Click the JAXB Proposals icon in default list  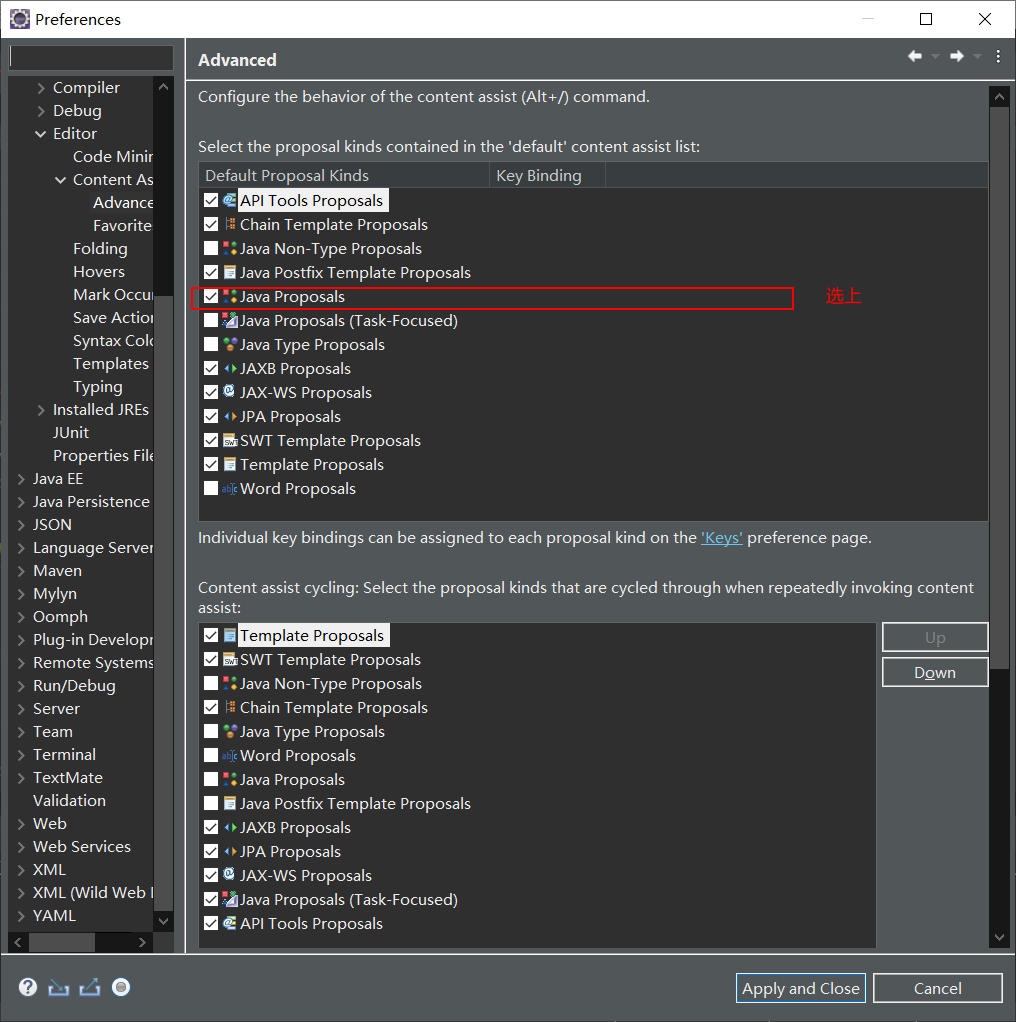[x=229, y=368]
